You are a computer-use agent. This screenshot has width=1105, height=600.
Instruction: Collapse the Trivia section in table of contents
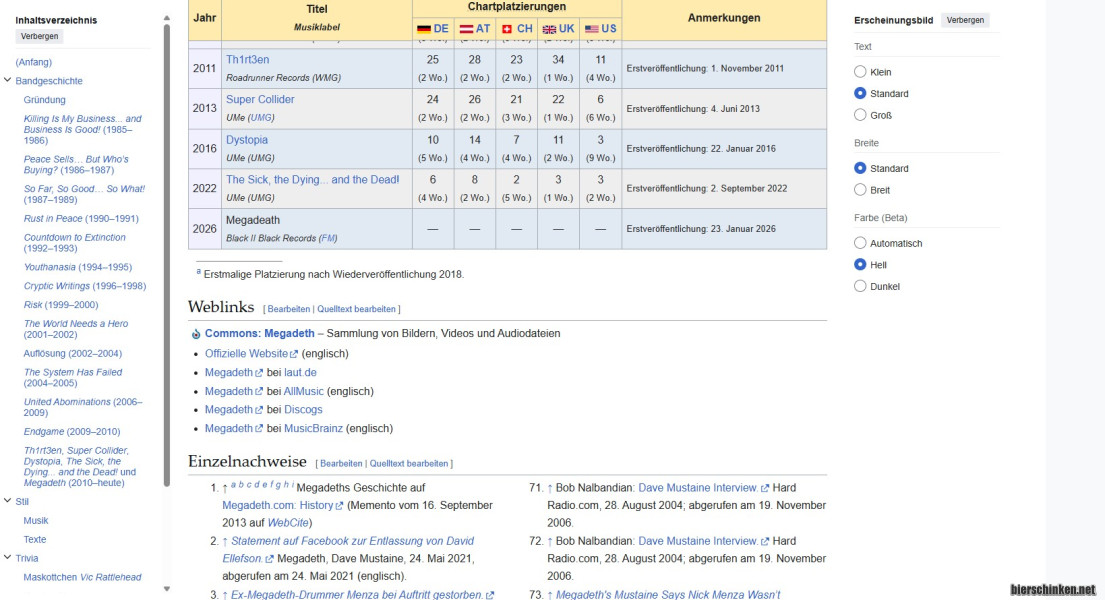[8, 558]
